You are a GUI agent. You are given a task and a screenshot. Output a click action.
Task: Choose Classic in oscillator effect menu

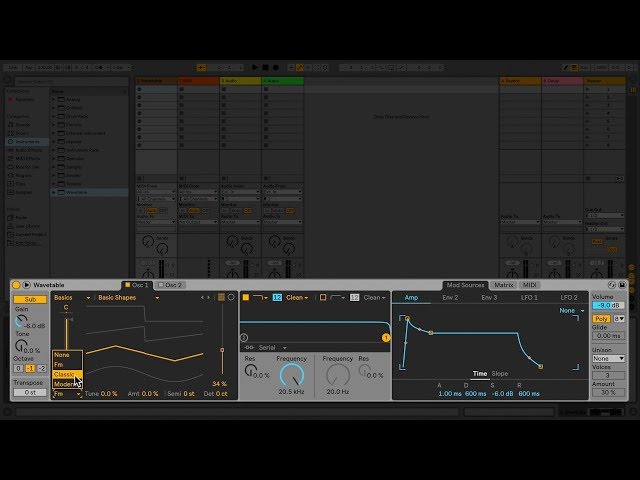pyautogui.click(x=67, y=374)
